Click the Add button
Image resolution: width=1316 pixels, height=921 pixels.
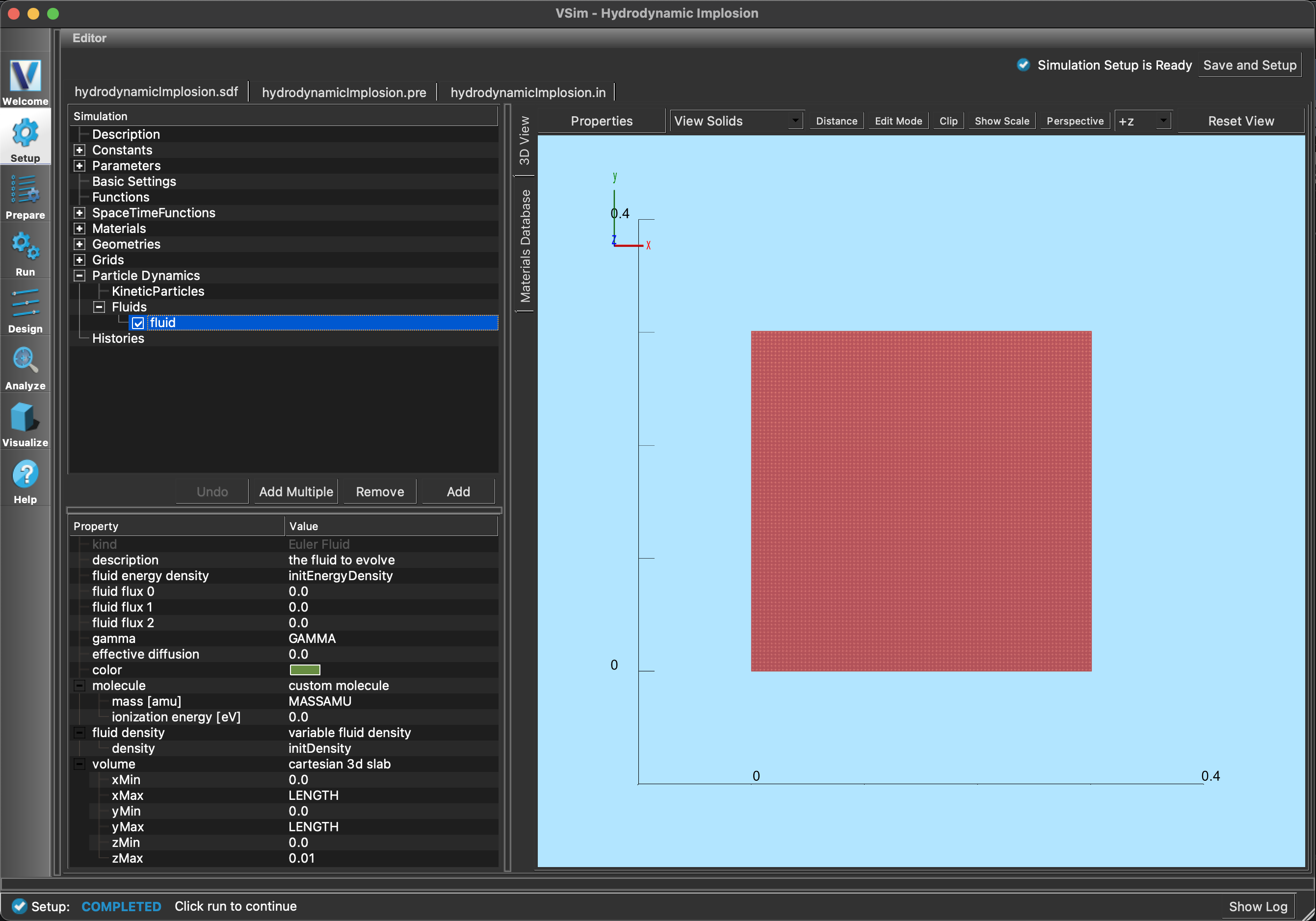(458, 491)
